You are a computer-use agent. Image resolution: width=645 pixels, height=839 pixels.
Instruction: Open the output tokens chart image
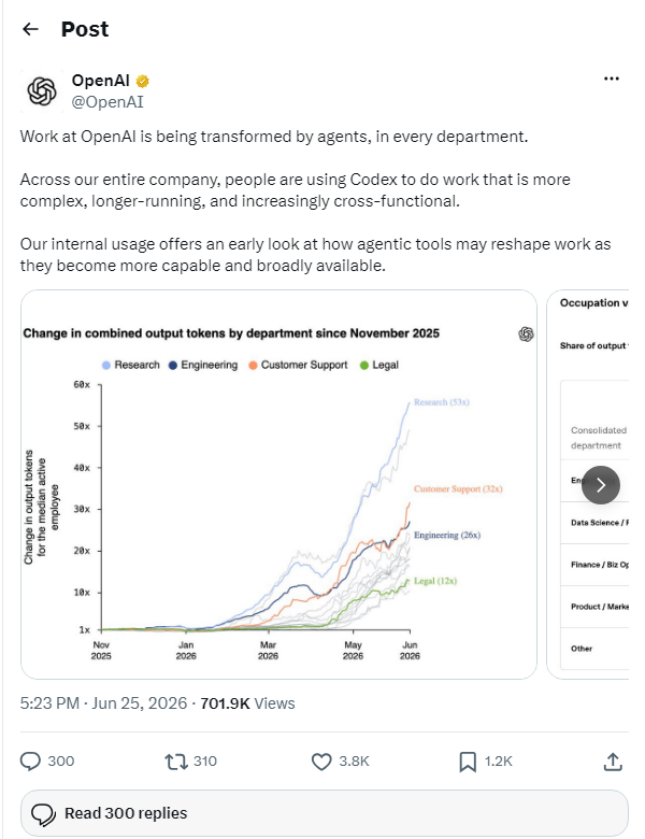278,484
